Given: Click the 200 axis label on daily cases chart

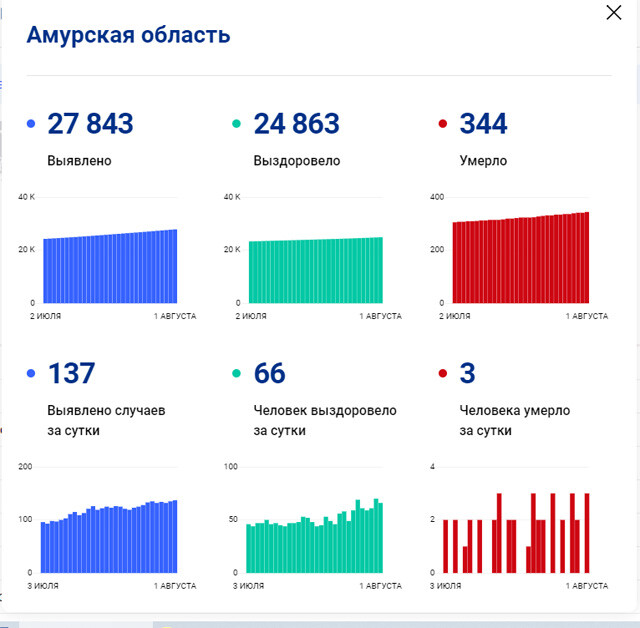Looking at the screenshot, I should point(25,467).
